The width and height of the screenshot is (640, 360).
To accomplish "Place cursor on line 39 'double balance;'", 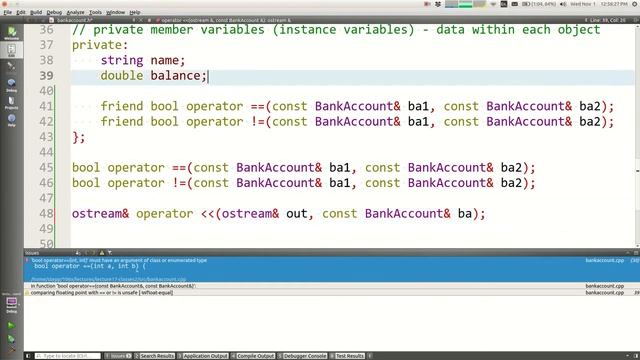I will (153, 76).
